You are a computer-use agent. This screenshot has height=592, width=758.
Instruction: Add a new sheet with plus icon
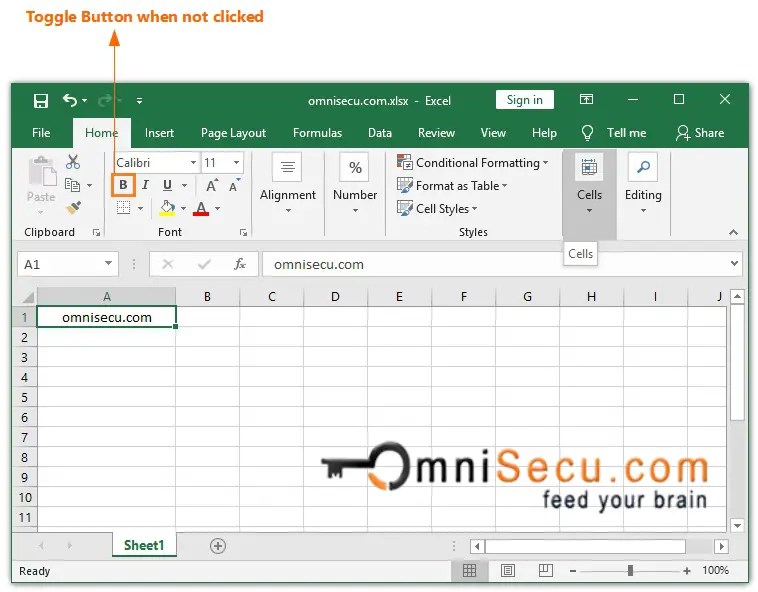pyautogui.click(x=218, y=546)
